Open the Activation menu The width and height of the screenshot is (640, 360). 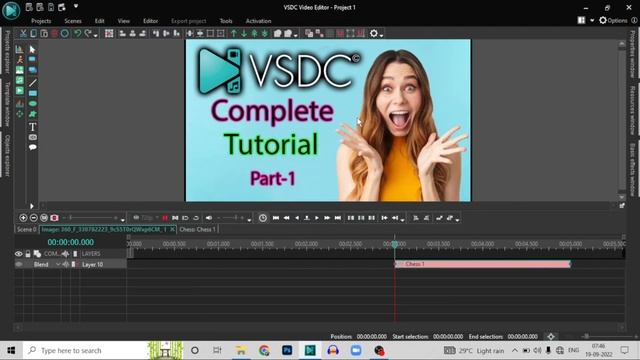[x=258, y=21]
